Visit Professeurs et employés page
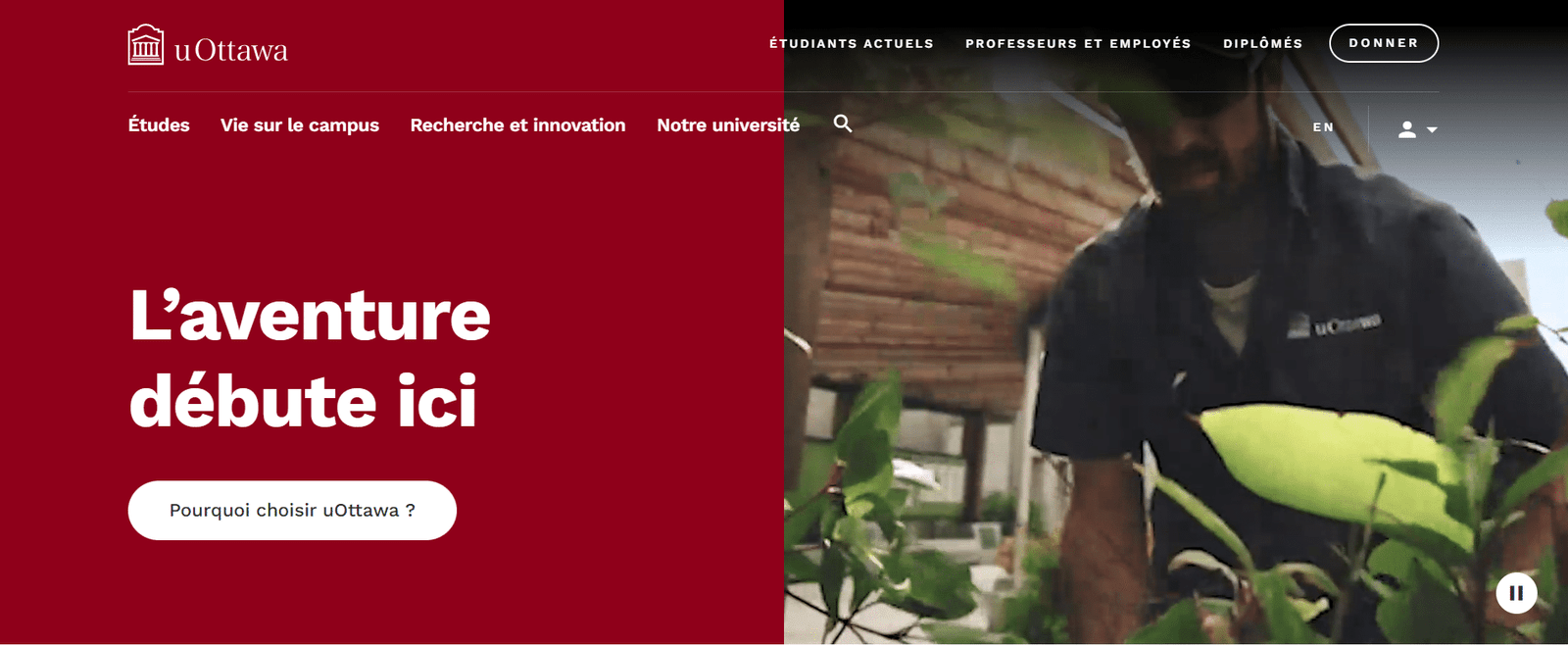This screenshot has height=645, width=1568. point(1078,43)
